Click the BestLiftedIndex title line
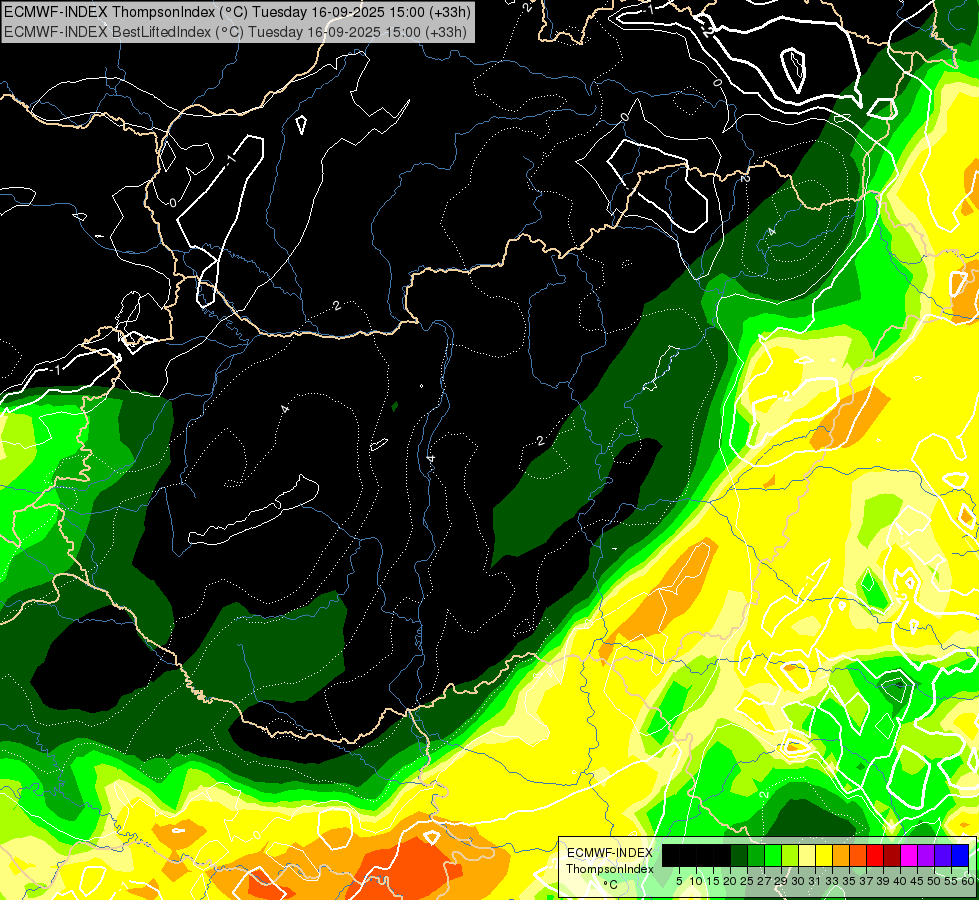This screenshot has width=979, height=900. [235, 31]
